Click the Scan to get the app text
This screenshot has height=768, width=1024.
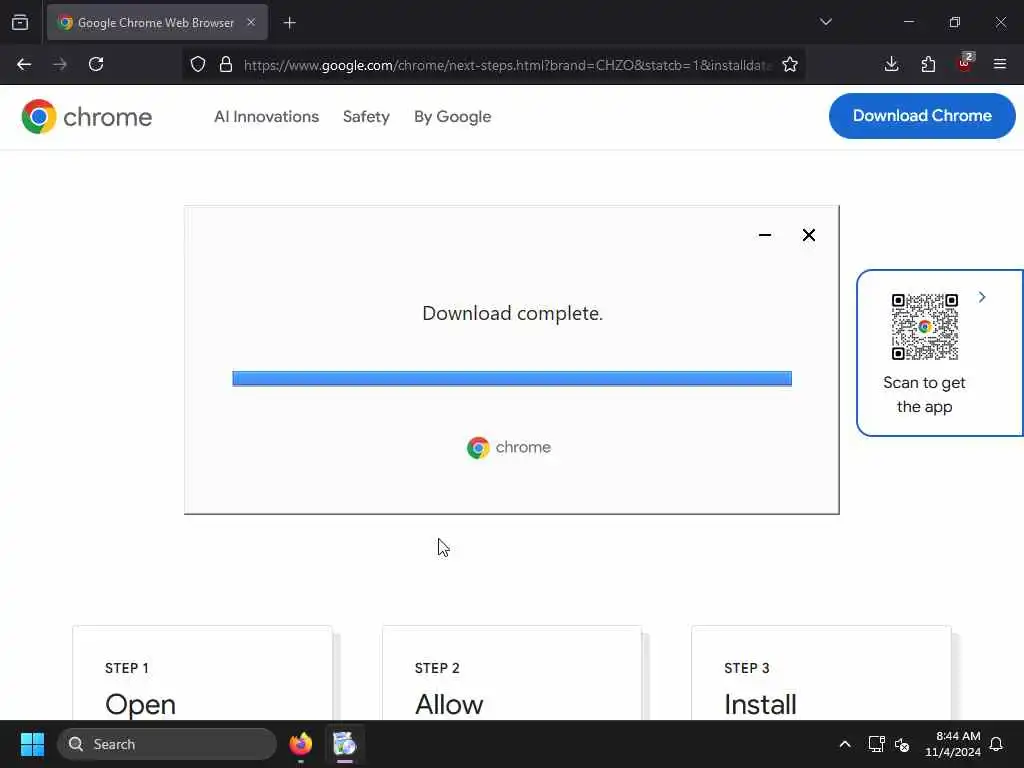click(x=924, y=394)
